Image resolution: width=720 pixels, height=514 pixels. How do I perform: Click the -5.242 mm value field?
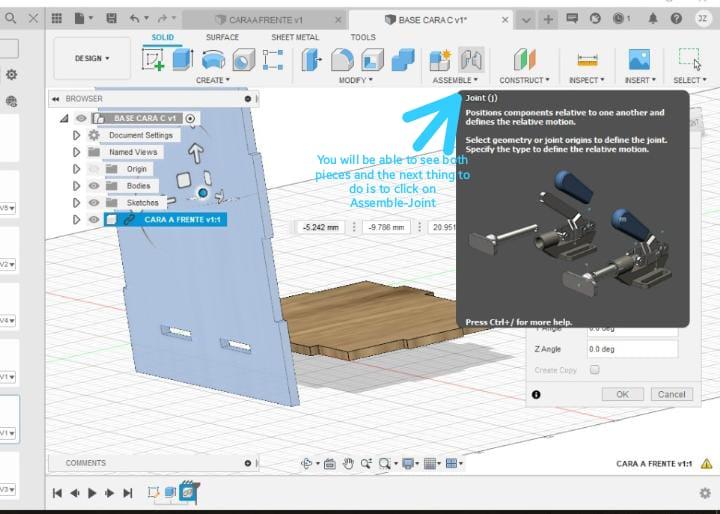tap(321, 227)
